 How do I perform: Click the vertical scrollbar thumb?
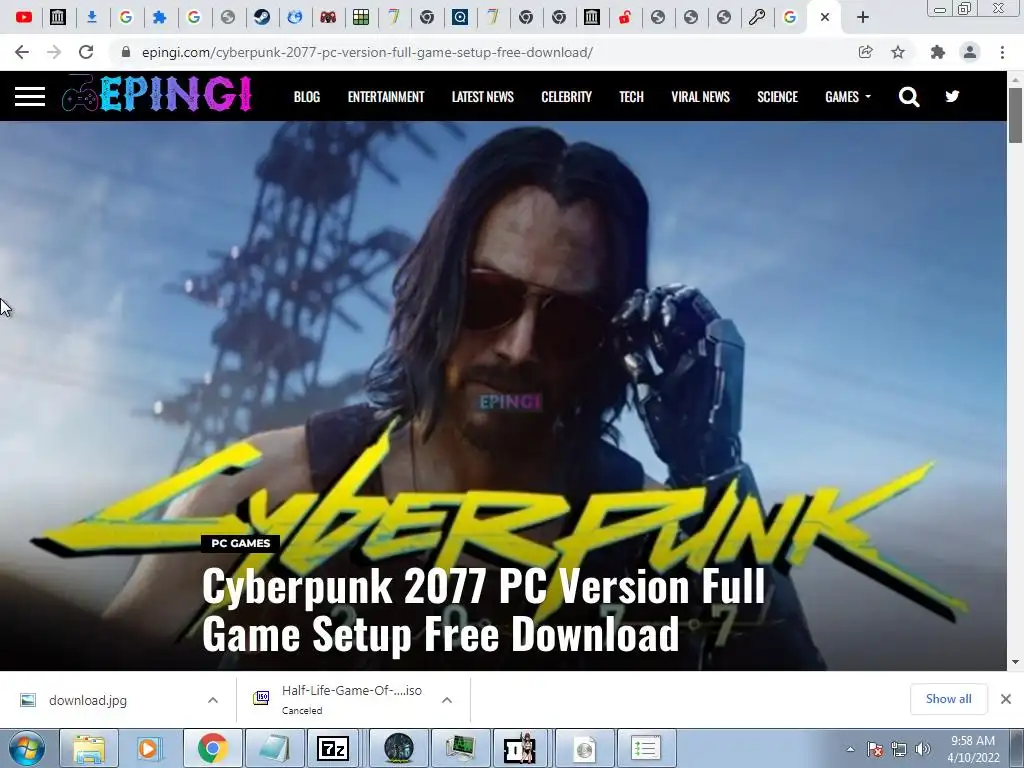1015,115
